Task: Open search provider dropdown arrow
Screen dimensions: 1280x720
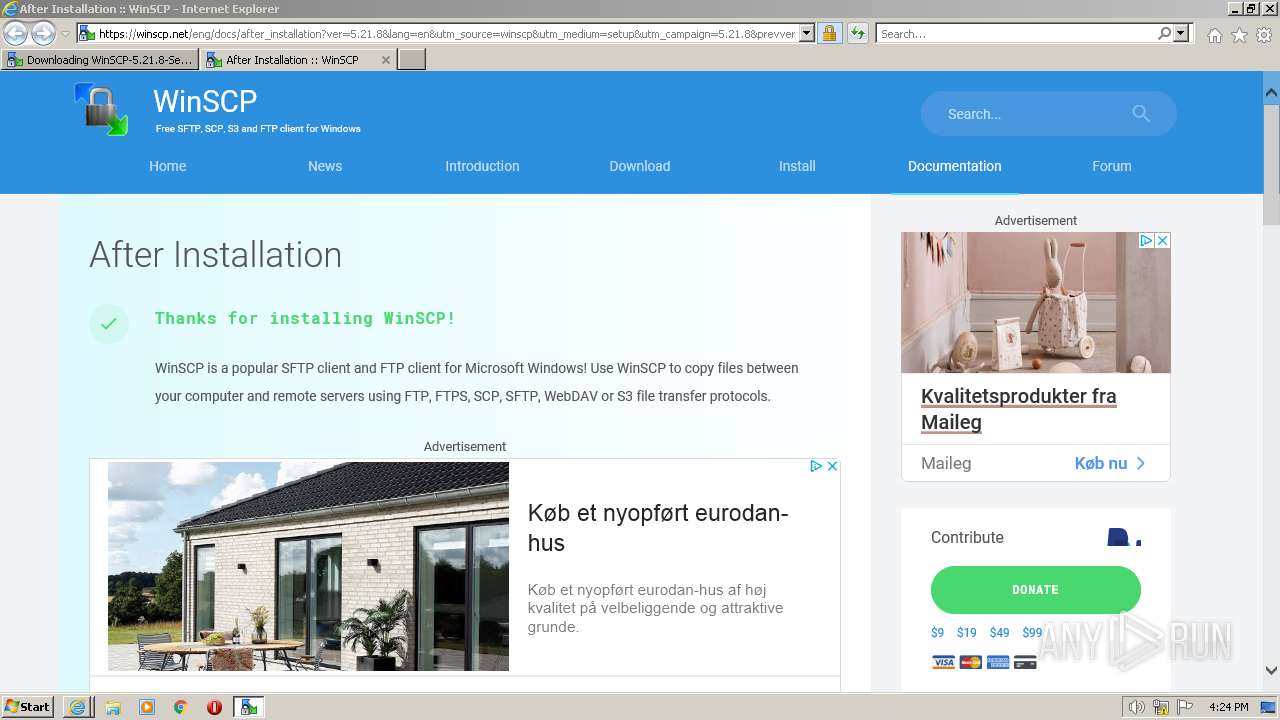Action: click(x=1181, y=34)
